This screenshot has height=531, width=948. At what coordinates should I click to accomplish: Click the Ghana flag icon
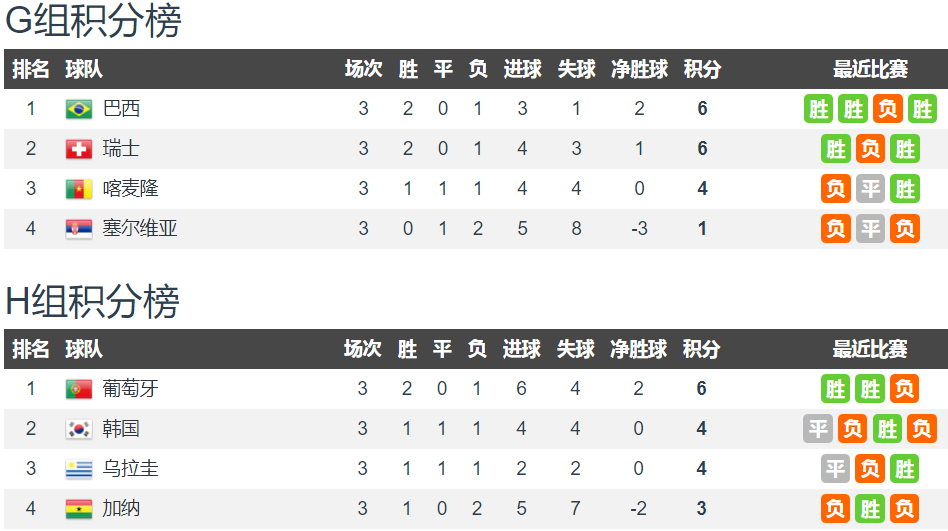[79, 509]
